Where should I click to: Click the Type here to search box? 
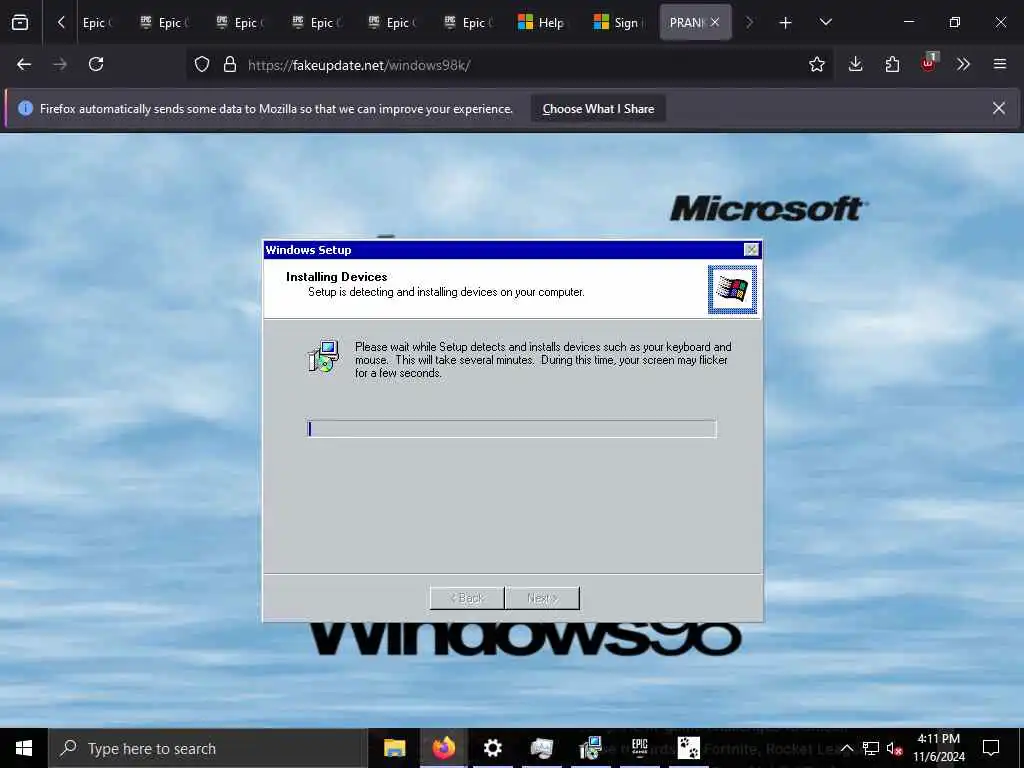(x=208, y=748)
